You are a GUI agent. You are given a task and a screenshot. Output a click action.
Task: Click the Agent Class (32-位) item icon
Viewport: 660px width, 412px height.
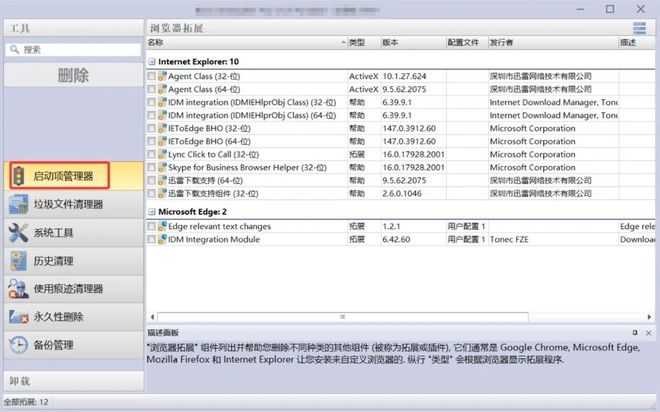[x=162, y=76]
